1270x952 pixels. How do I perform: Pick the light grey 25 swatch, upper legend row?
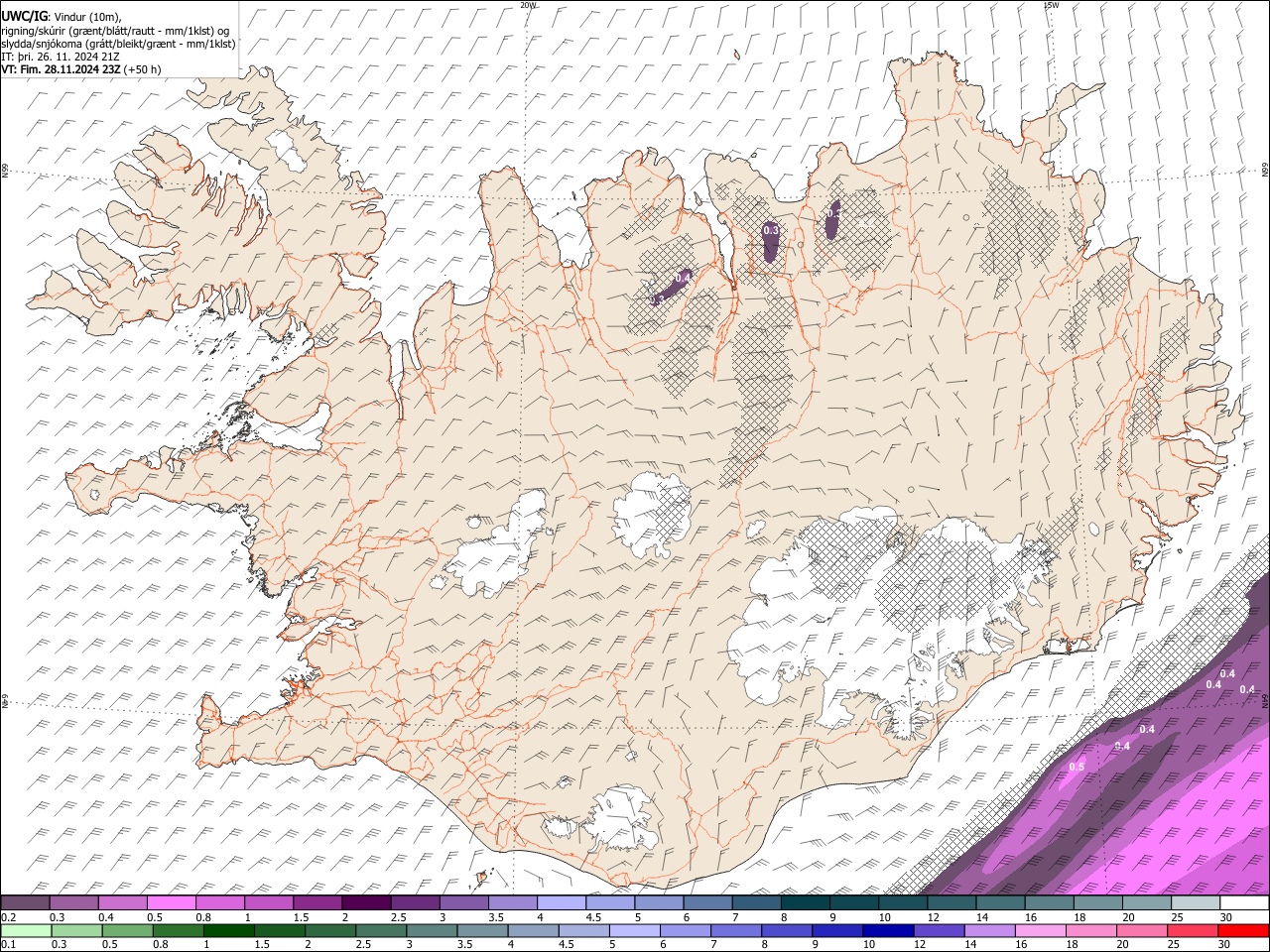[1196, 903]
